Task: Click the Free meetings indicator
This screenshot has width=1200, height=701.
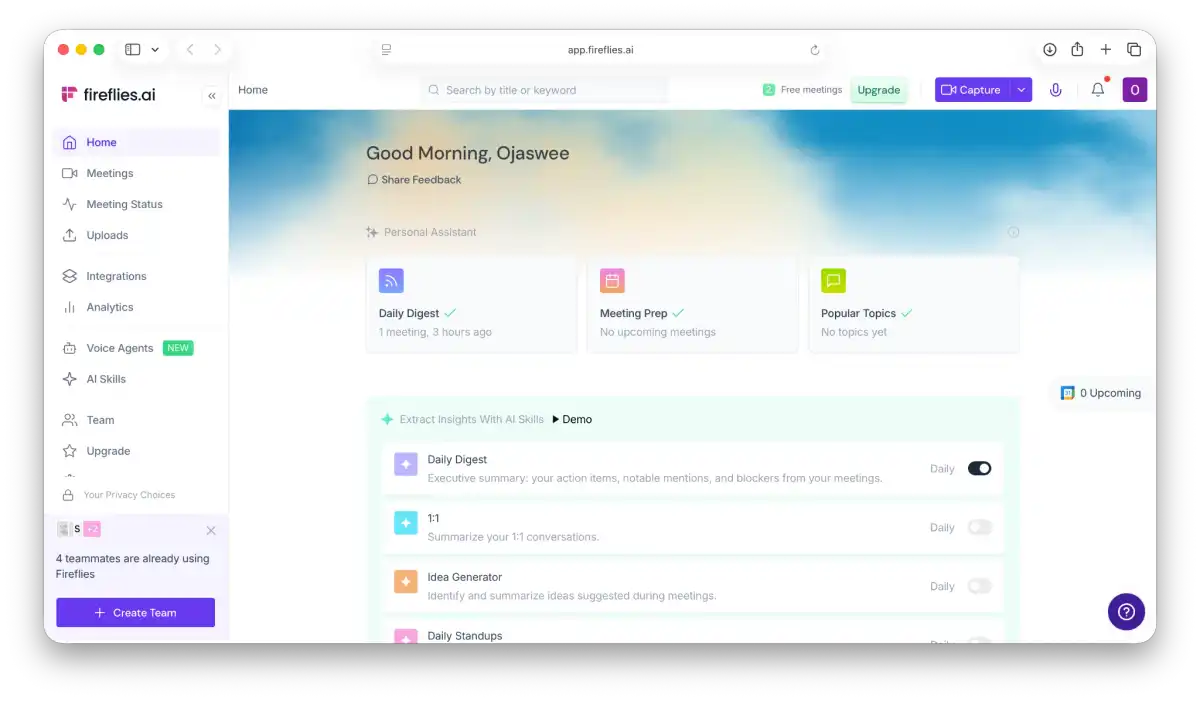Action: point(802,90)
